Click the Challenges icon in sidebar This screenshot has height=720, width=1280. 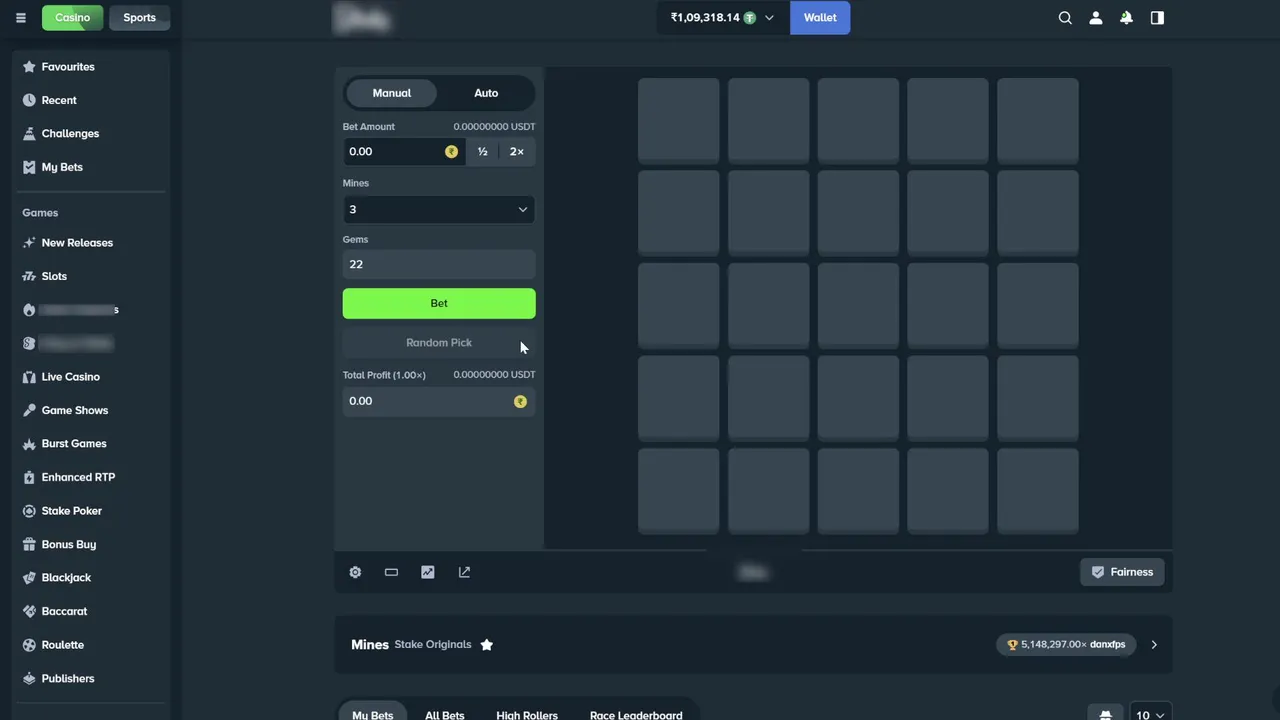coord(29,134)
